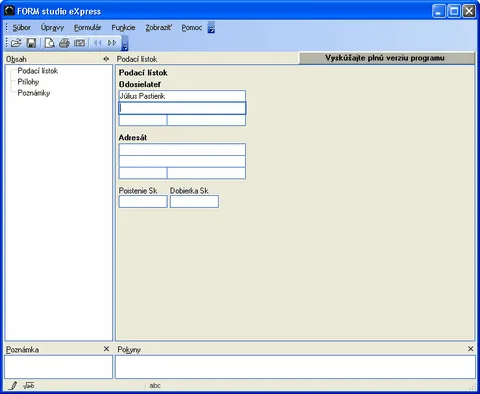
Task: Click the first Adresát line field
Action: point(182,149)
